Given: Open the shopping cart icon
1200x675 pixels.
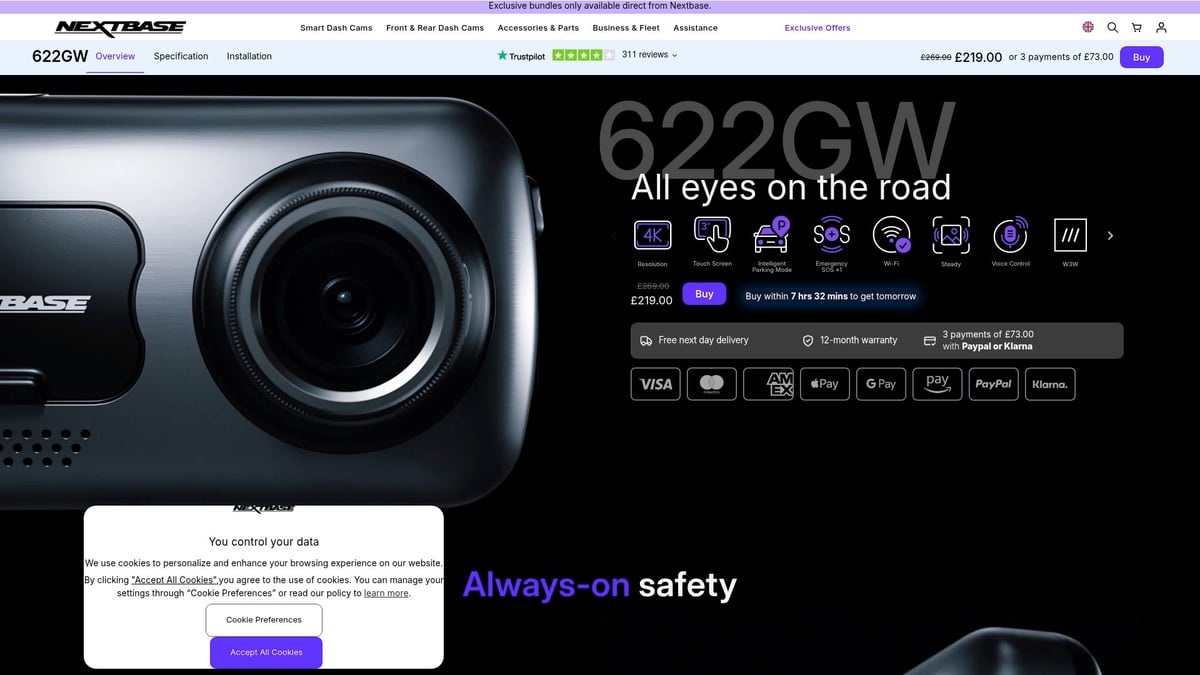Looking at the screenshot, I should [x=1137, y=27].
